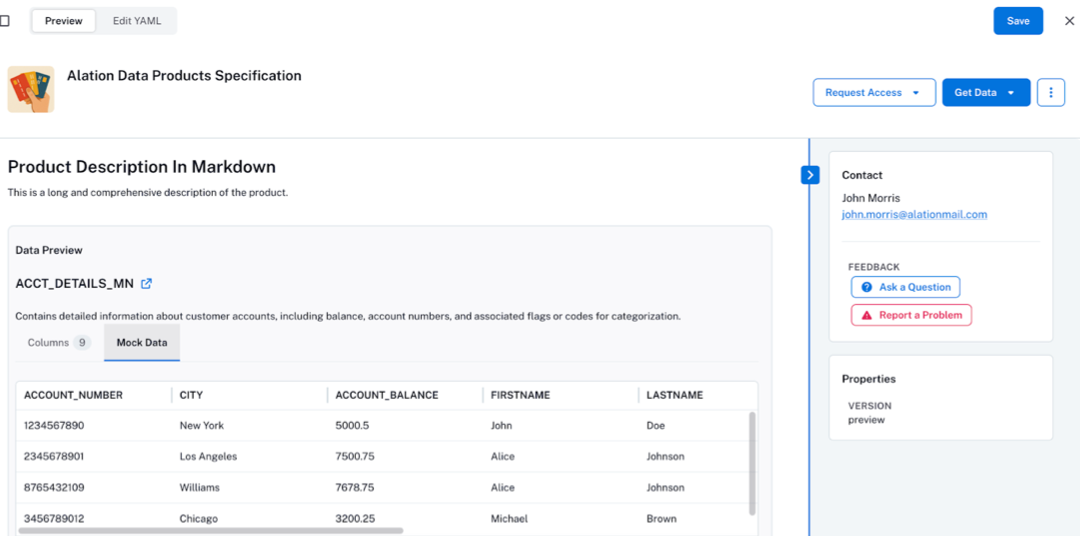1080x536 pixels.
Task: Click the Product Description In Markdown heading
Action: (x=141, y=167)
